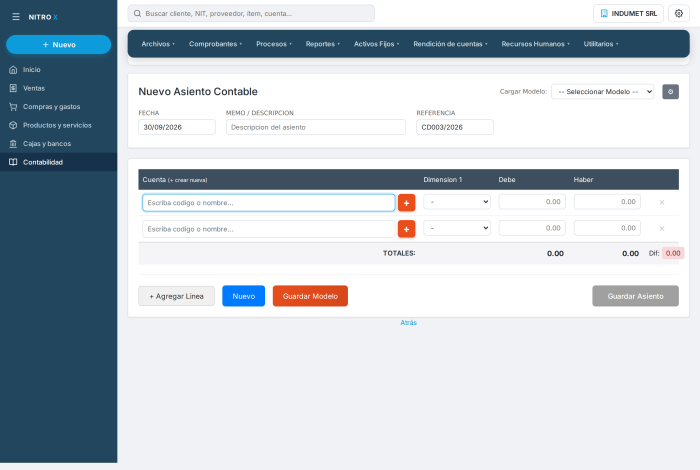Viewport: 700px width, 470px height.
Task: Go to Inicio in sidebar
Action: click(58, 70)
